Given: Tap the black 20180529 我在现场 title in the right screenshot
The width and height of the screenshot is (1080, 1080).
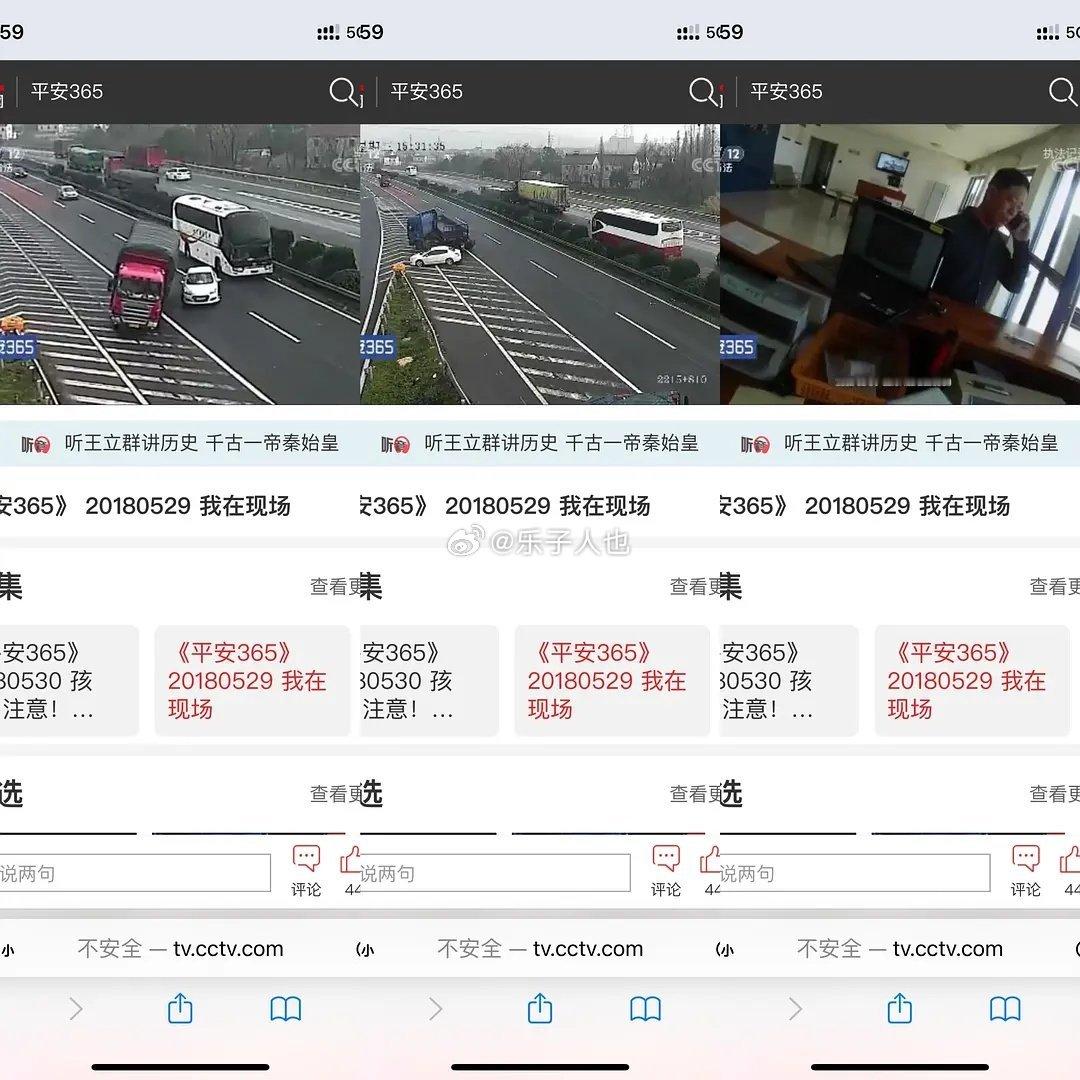Looking at the screenshot, I should point(907,506).
